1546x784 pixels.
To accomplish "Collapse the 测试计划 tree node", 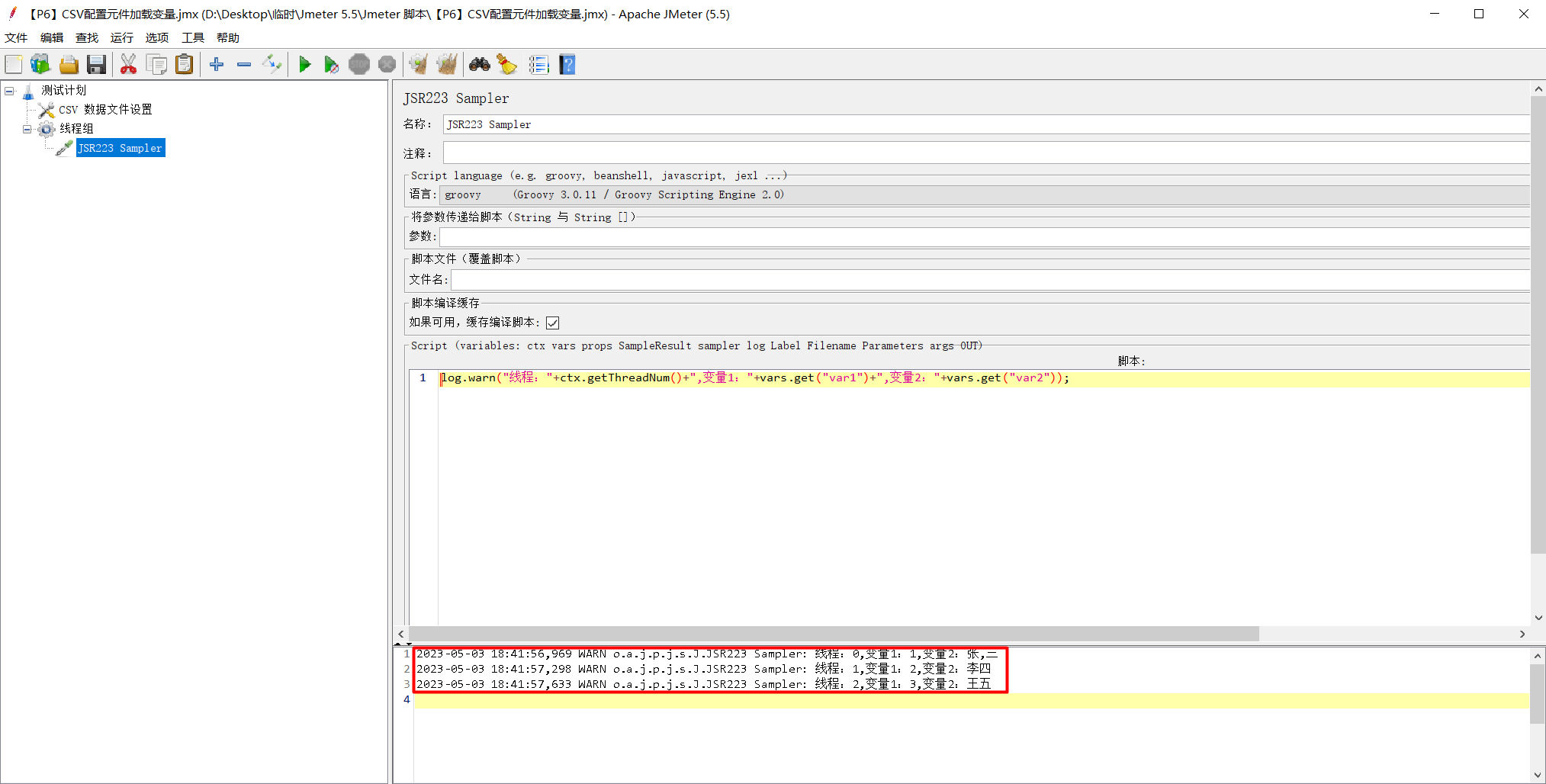I will coord(10,91).
